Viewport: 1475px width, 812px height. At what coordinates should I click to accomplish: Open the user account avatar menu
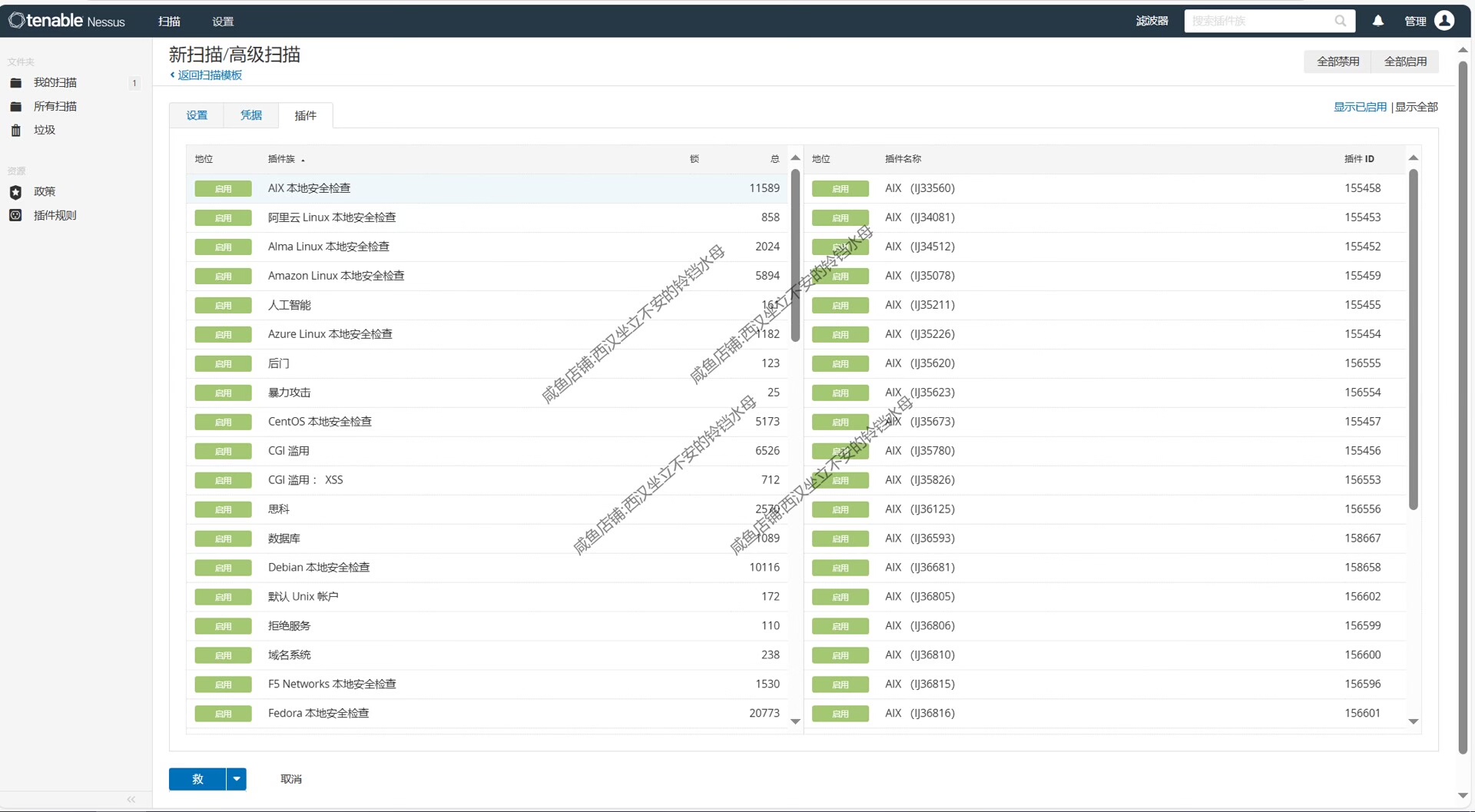(x=1444, y=21)
